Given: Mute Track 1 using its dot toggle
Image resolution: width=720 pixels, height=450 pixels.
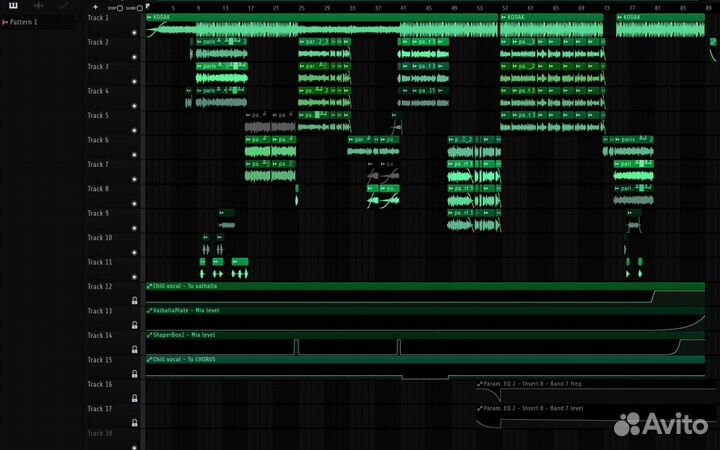Looking at the screenshot, I should pyautogui.click(x=135, y=32).
